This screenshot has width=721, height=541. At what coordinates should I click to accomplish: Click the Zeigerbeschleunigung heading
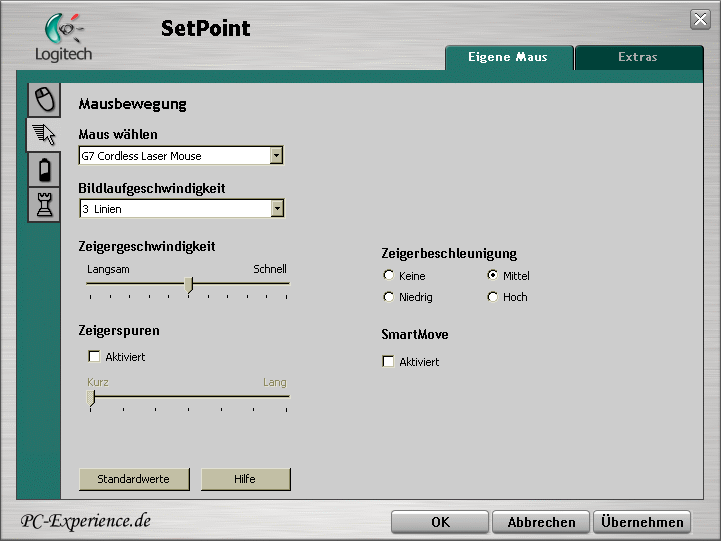tap(449, 254)
